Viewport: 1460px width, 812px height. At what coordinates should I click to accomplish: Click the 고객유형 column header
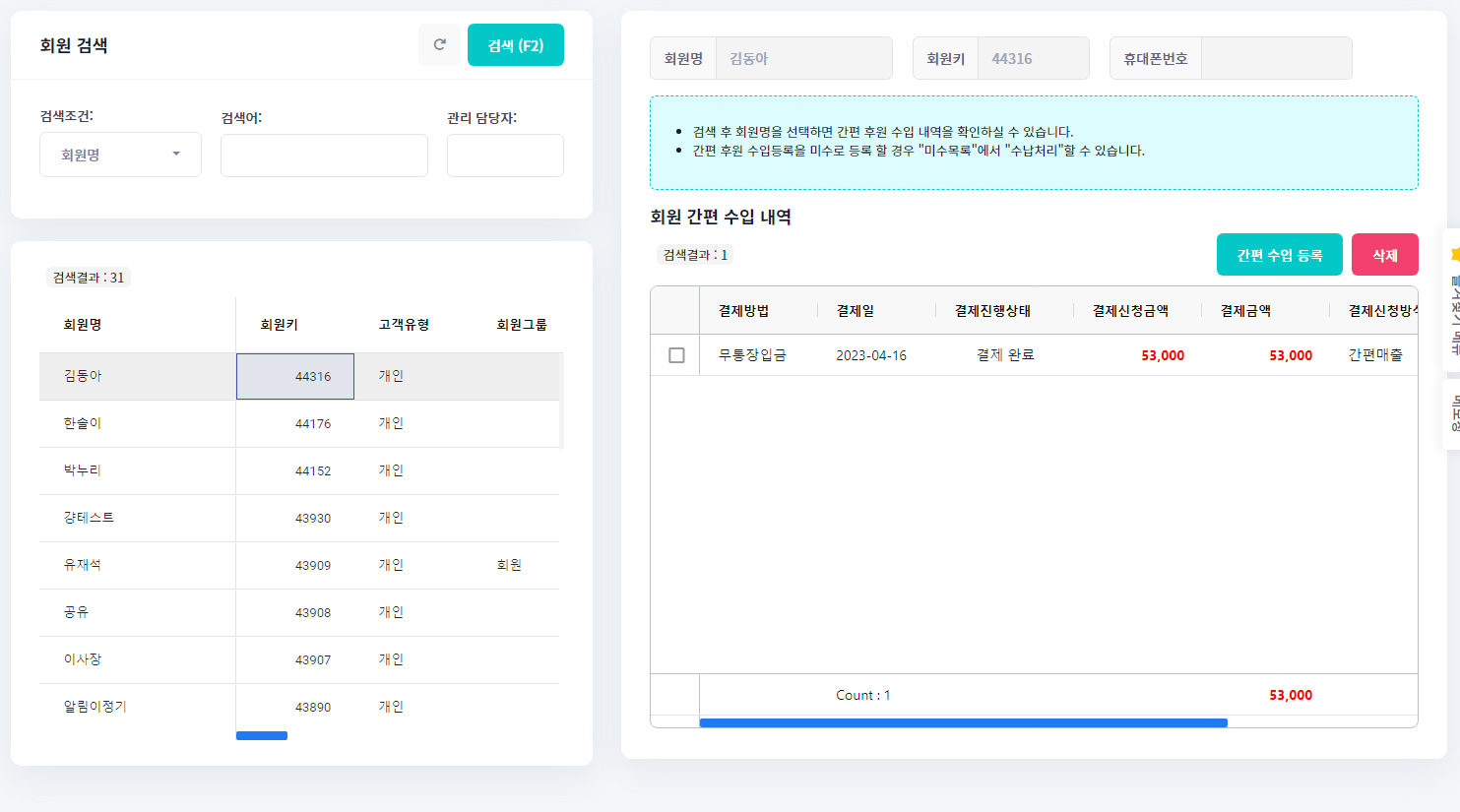[x=404, y=325]
